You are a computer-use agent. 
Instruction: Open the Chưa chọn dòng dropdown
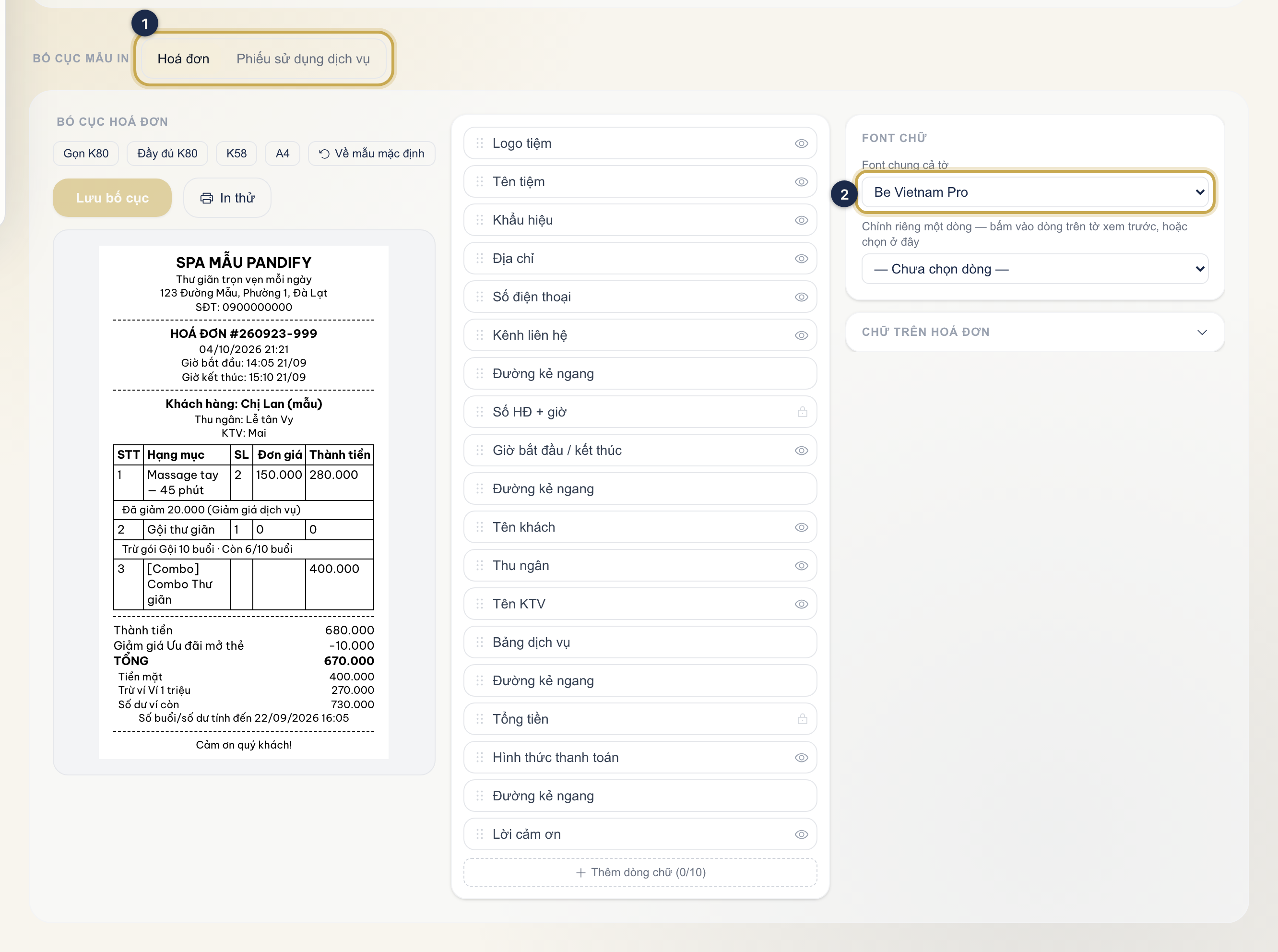click(1035, 269)
